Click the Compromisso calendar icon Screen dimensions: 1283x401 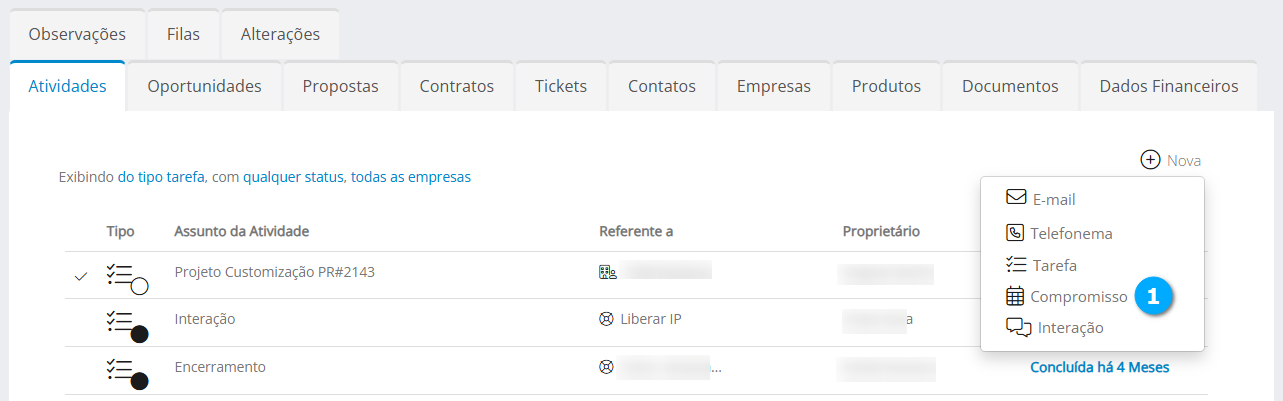click(x=1015, y=296)
